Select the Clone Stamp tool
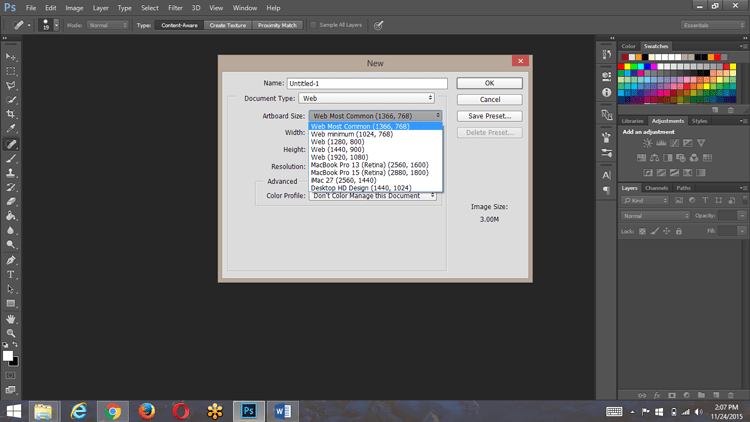Screen dimensions: 750x422 click(x=11, y=173)
